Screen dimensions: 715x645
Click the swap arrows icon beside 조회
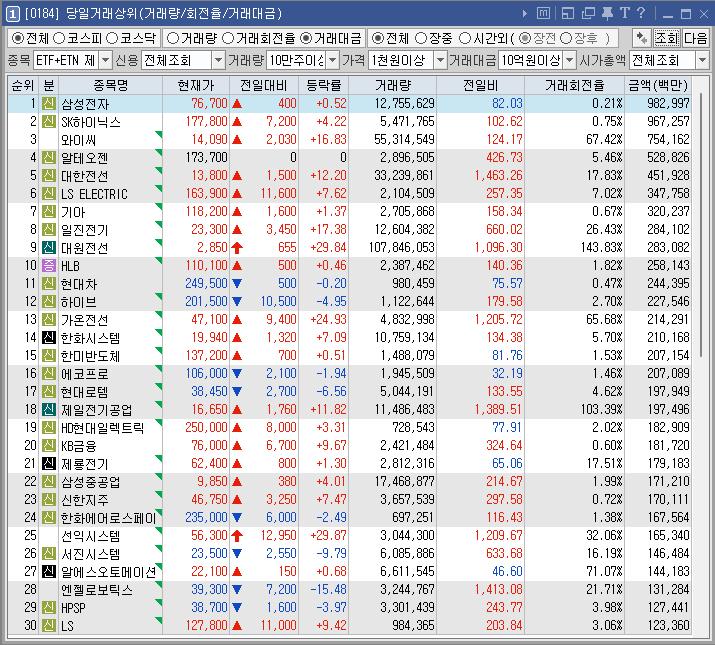coord(642,38)
